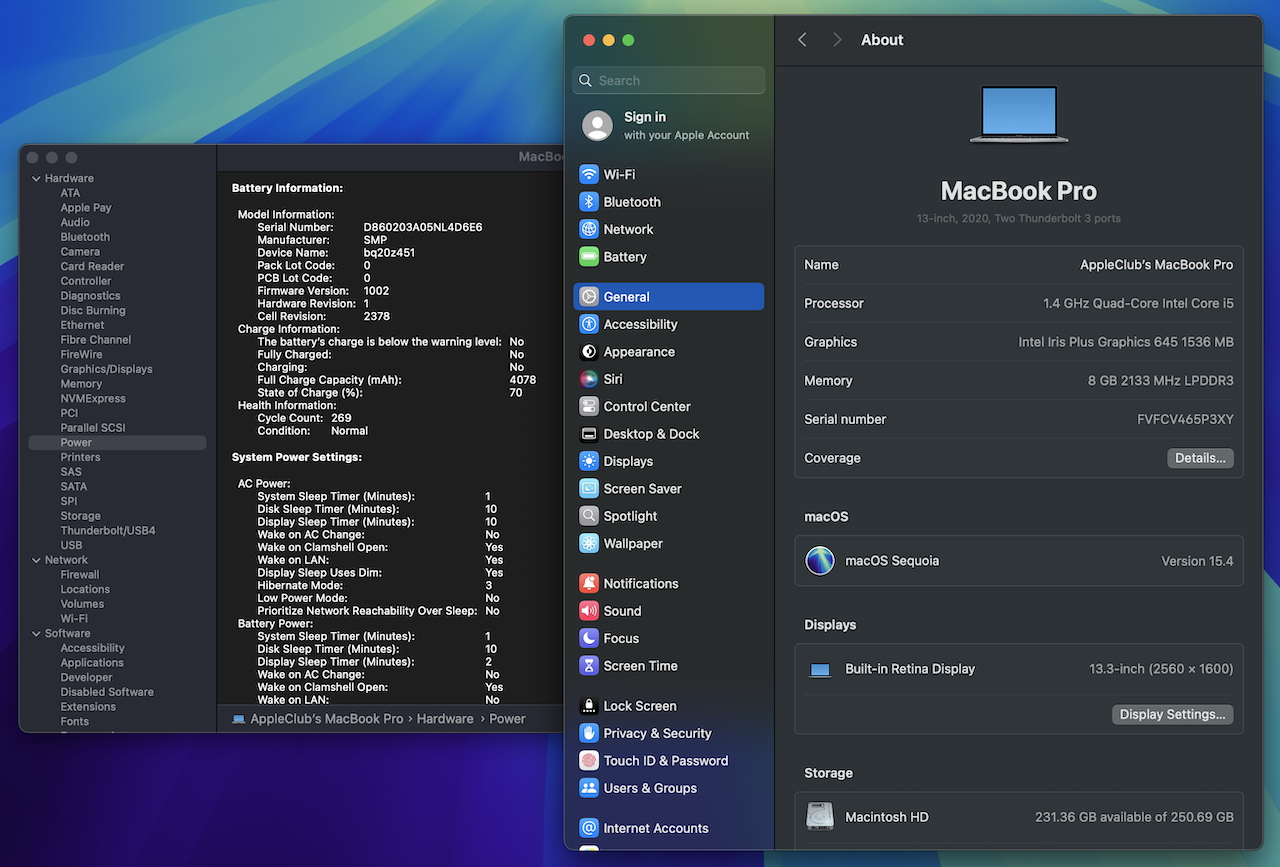This screenshot has width=1280, height=867.
Task: Click AppleClub's MacBook Pro in path bar
Action: (x=327, y=719)
